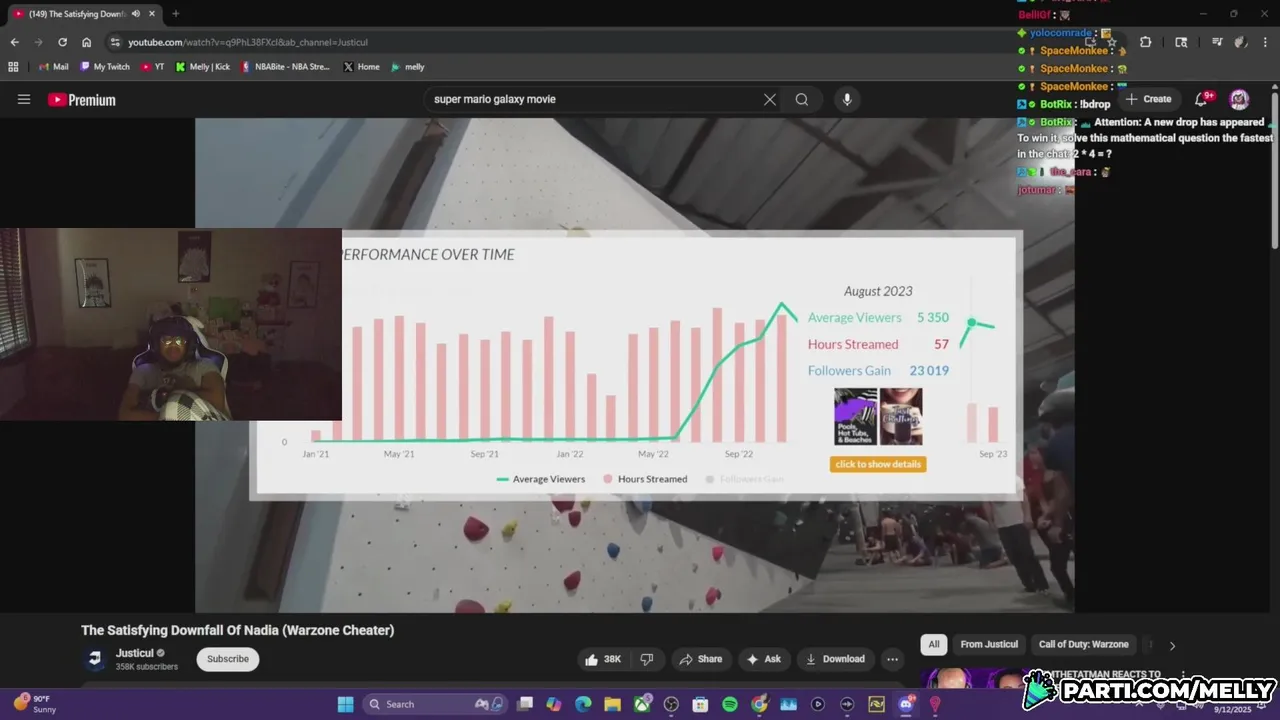Open the Mail bookmark
This screenshot has height=720, width=1280.
[53, 67]
